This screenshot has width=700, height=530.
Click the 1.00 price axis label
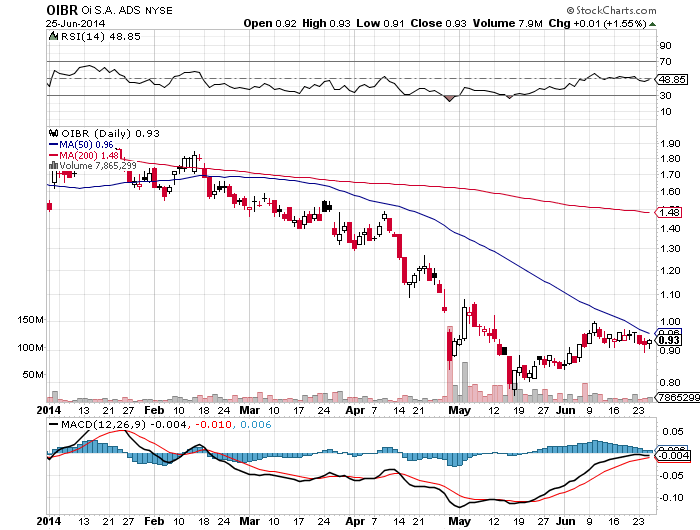click(670, 321)
